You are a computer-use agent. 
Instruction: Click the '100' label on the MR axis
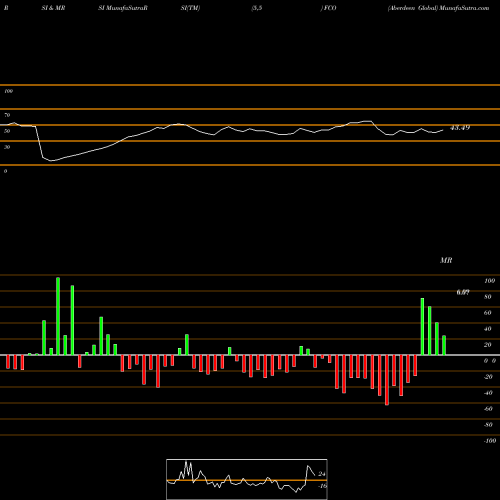pos(489,281)
